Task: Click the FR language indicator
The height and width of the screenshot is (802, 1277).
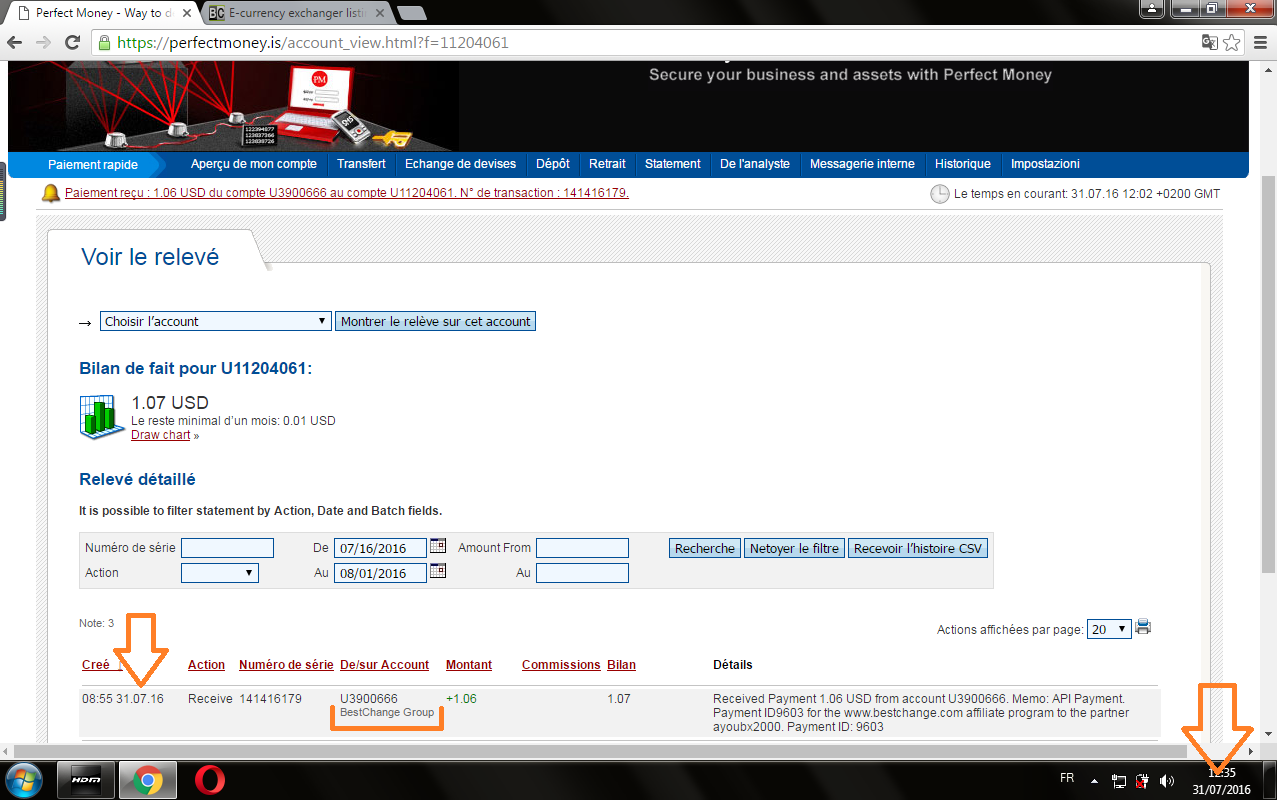Action: (1067, 778)
